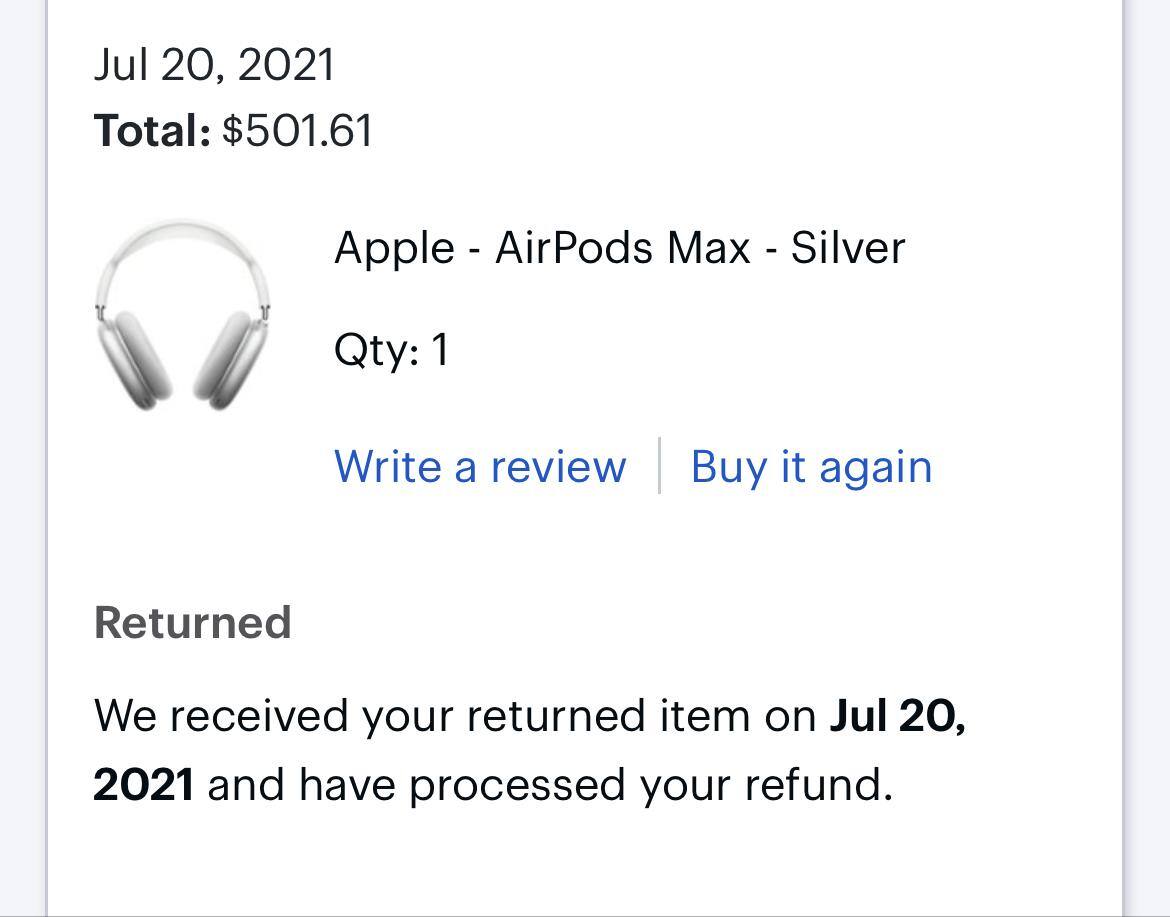The image size is (1170, 917).
Task: Select the bold Total: label
Action: coord(152,131)
